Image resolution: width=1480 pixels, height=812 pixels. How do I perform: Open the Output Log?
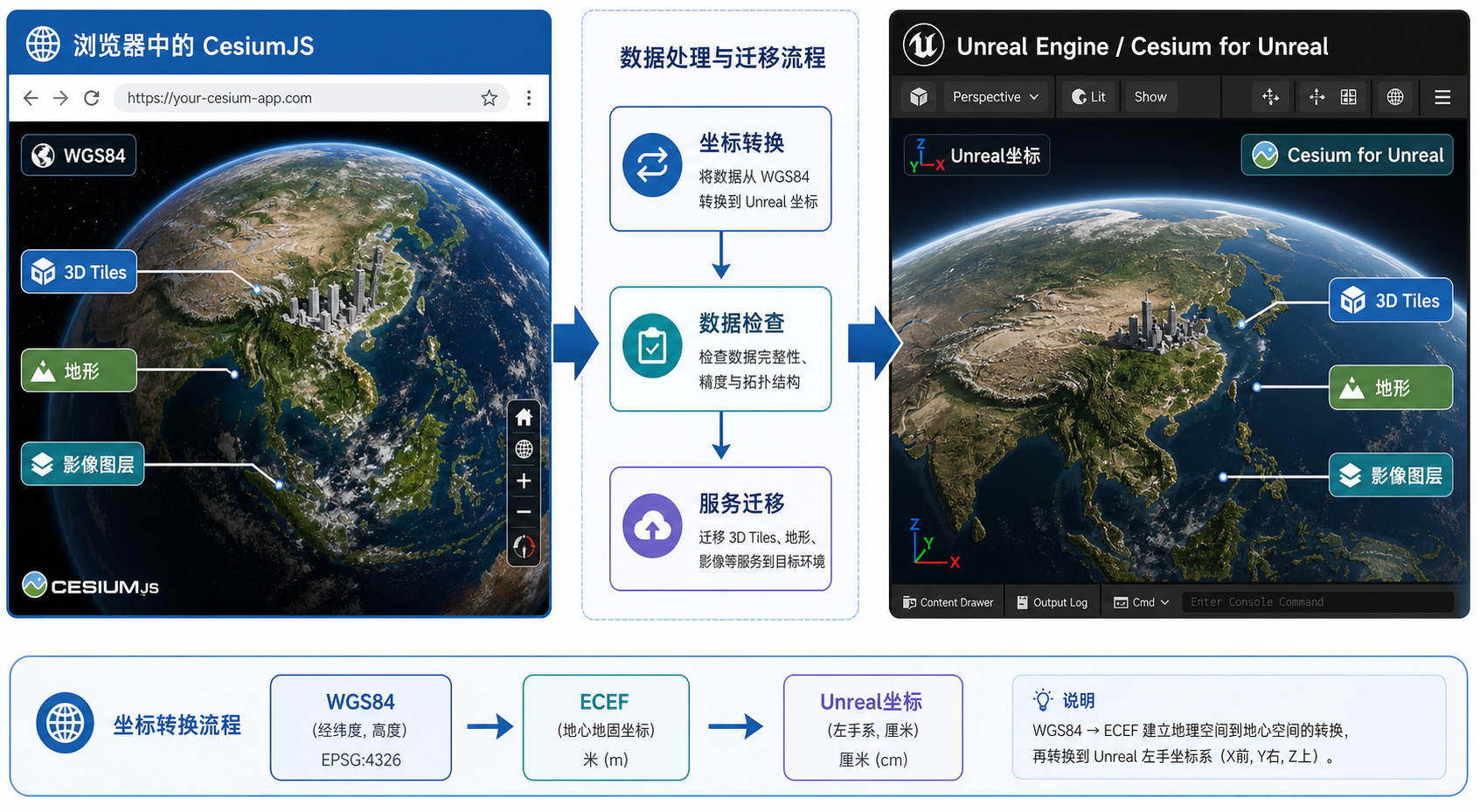click(x=1052, y=602)
